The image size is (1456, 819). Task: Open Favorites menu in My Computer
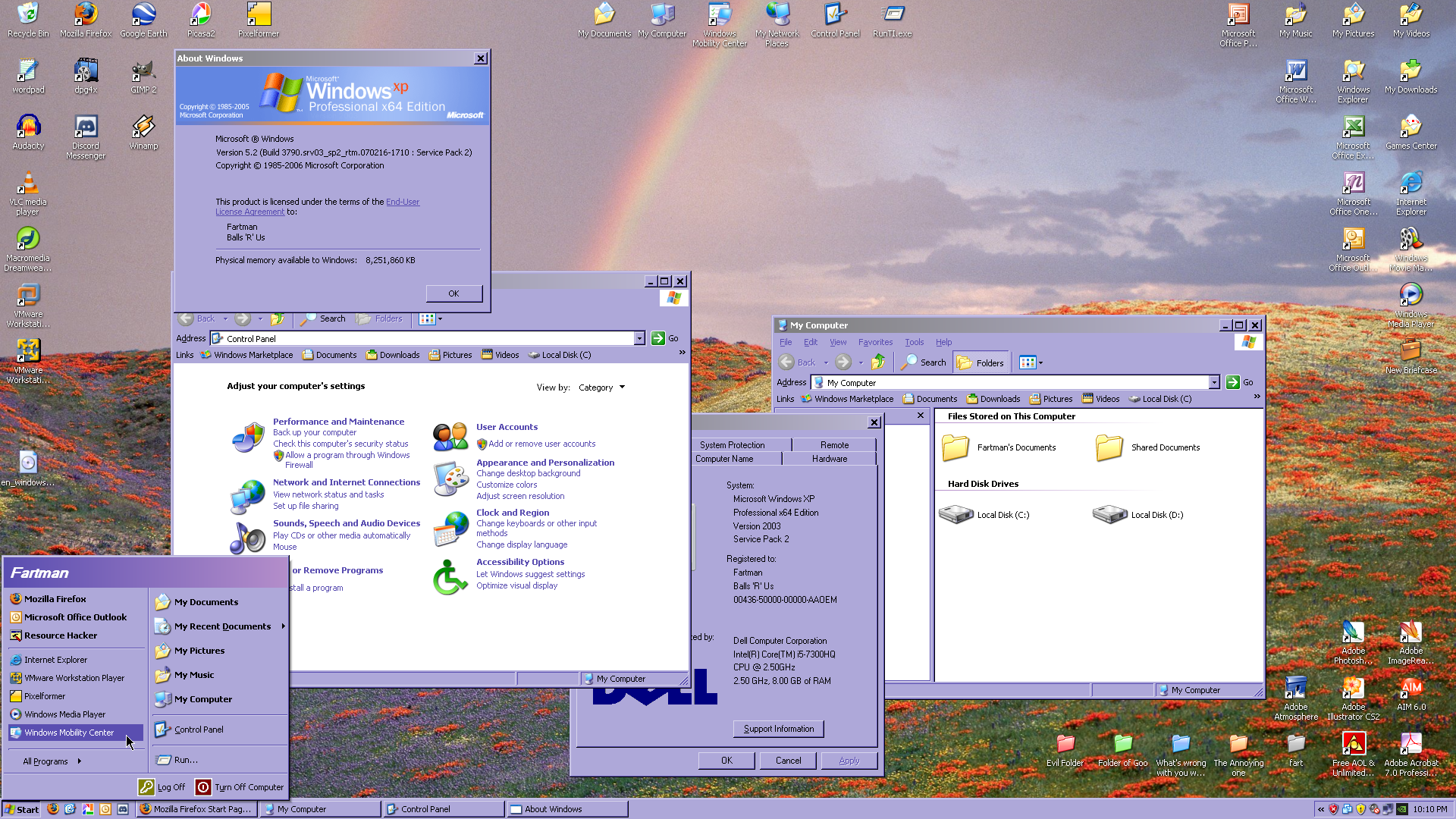875,343
